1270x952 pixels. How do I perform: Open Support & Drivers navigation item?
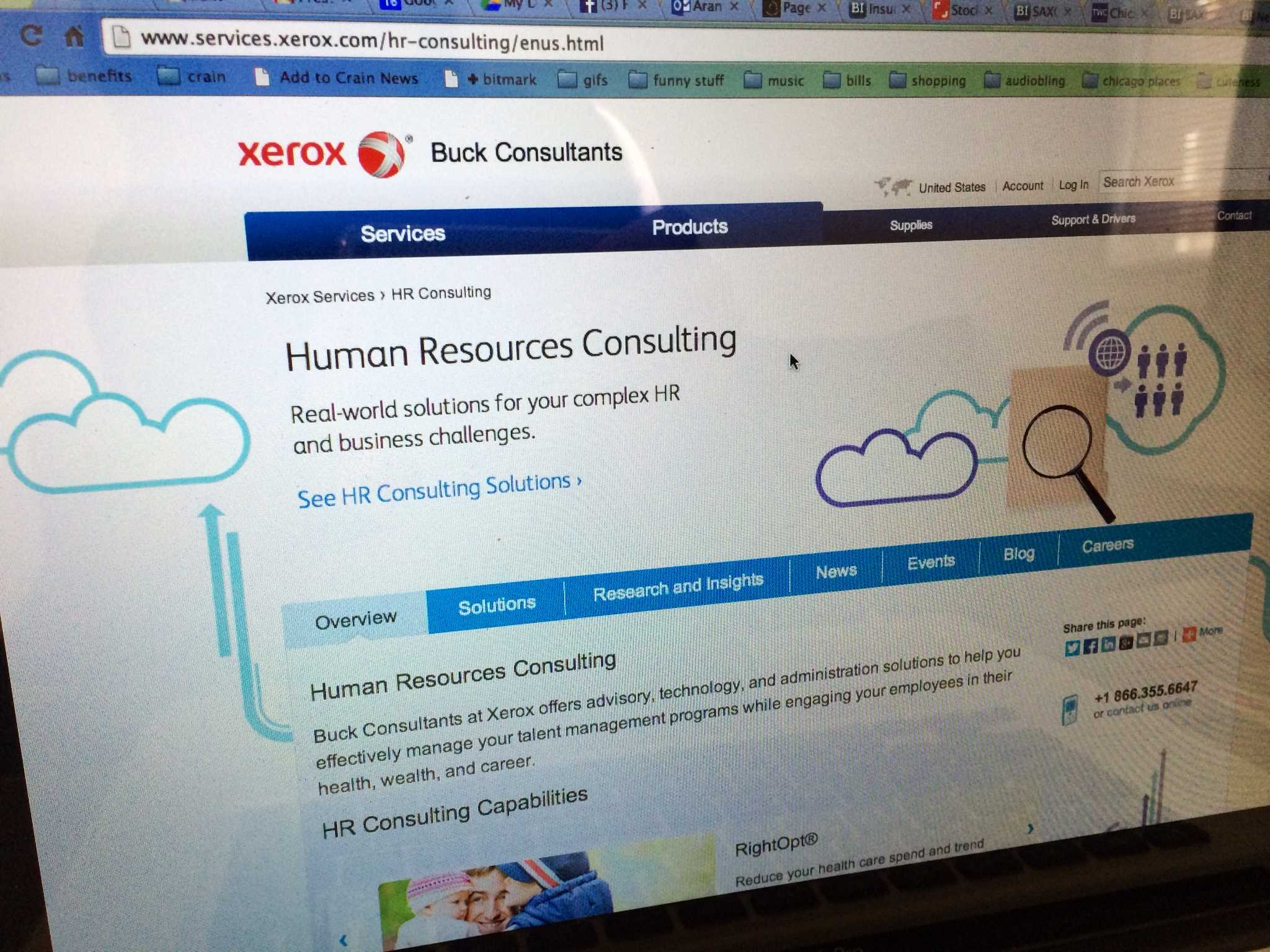point(1093,219)
